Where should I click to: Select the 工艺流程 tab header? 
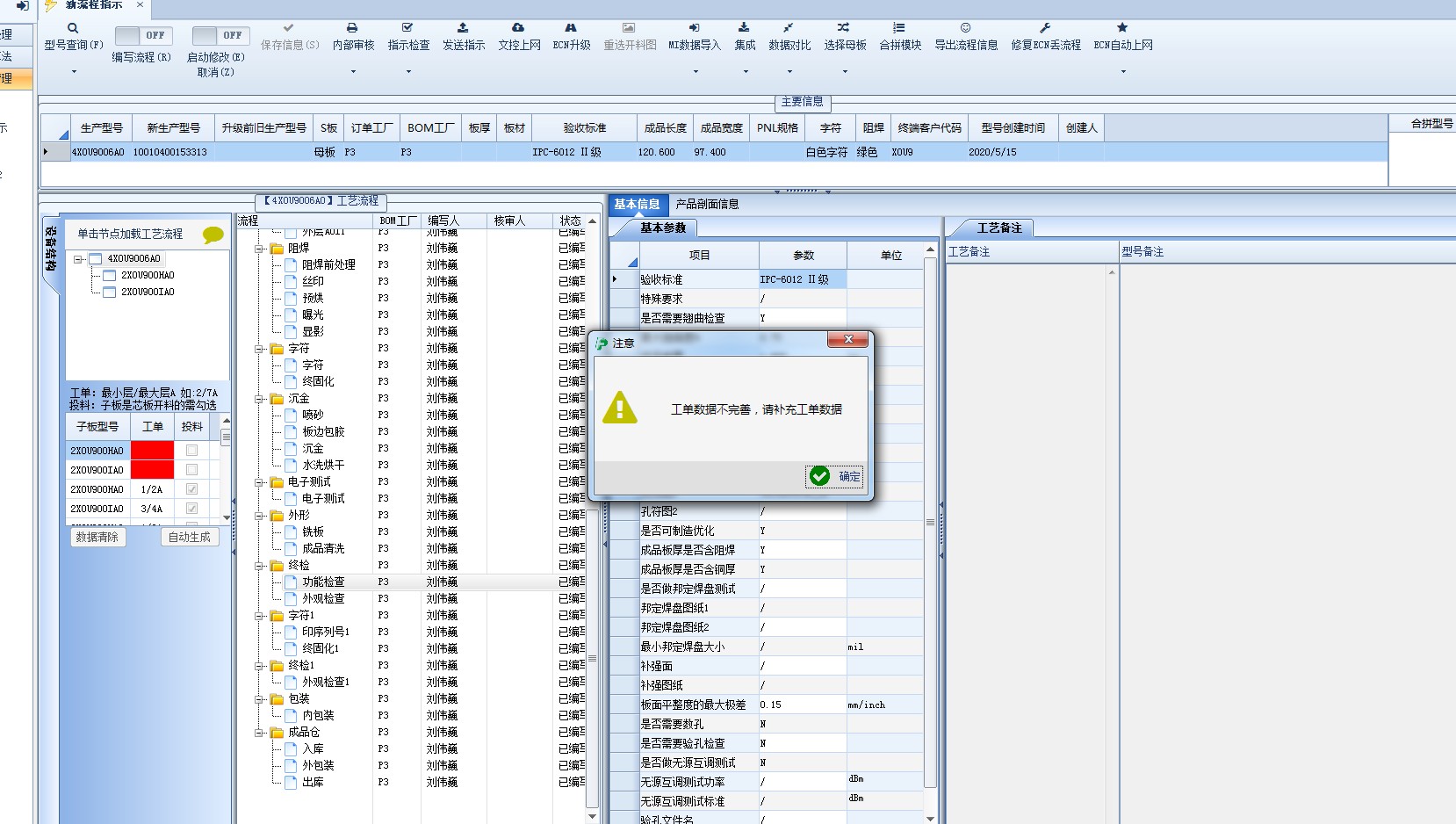tap(321, 201)
